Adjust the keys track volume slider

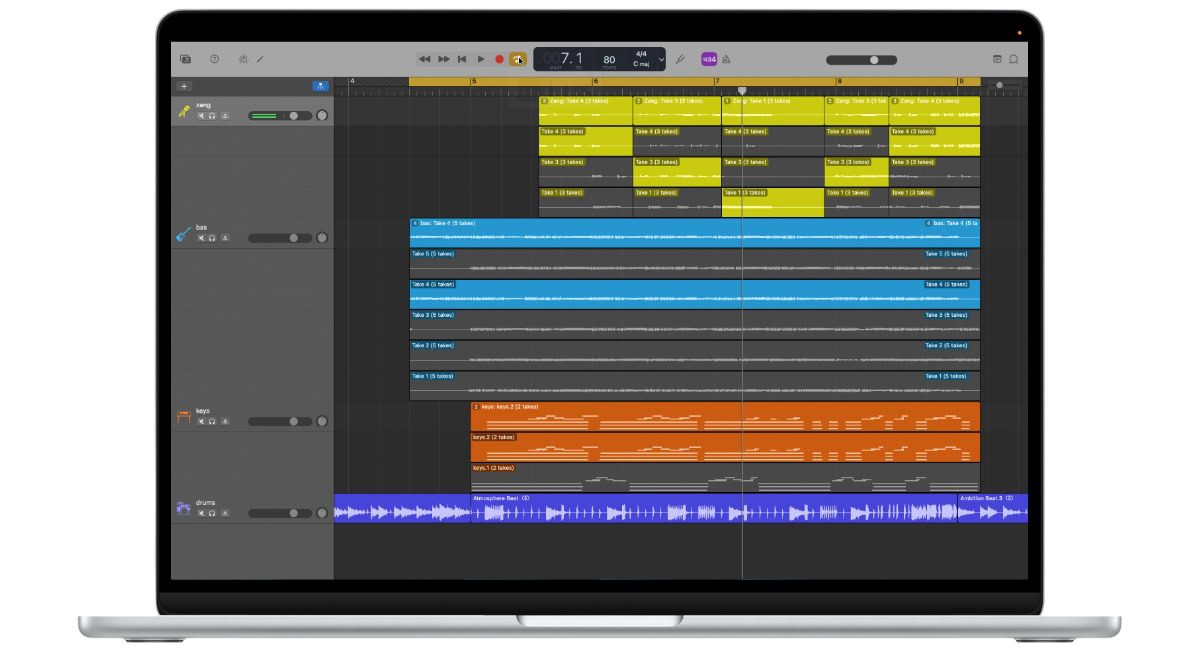tap(280, 421)
